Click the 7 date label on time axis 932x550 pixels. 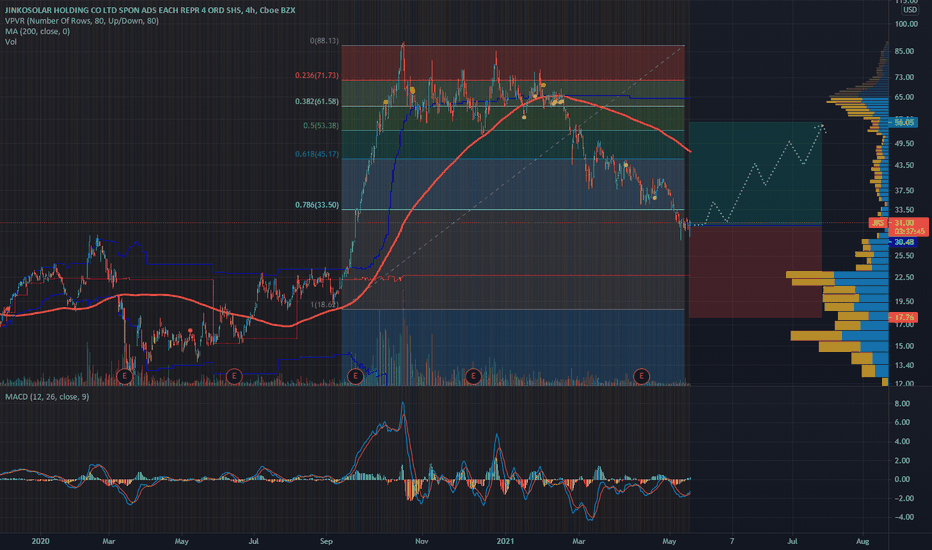[732, 541]
